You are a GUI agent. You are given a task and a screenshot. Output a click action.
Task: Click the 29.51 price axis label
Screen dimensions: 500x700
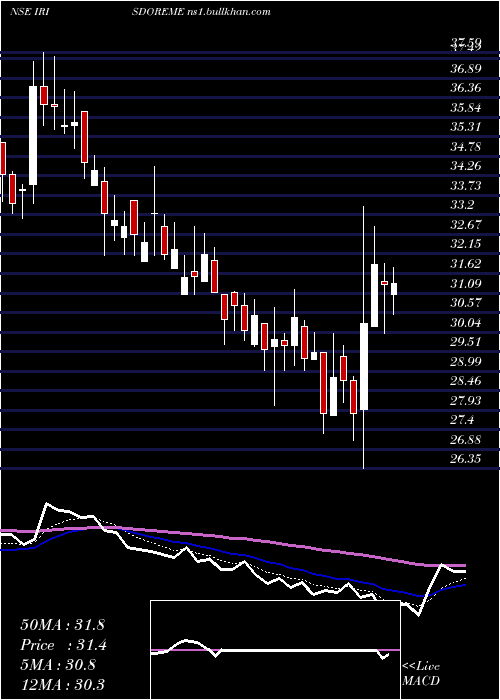pos(466,342)
